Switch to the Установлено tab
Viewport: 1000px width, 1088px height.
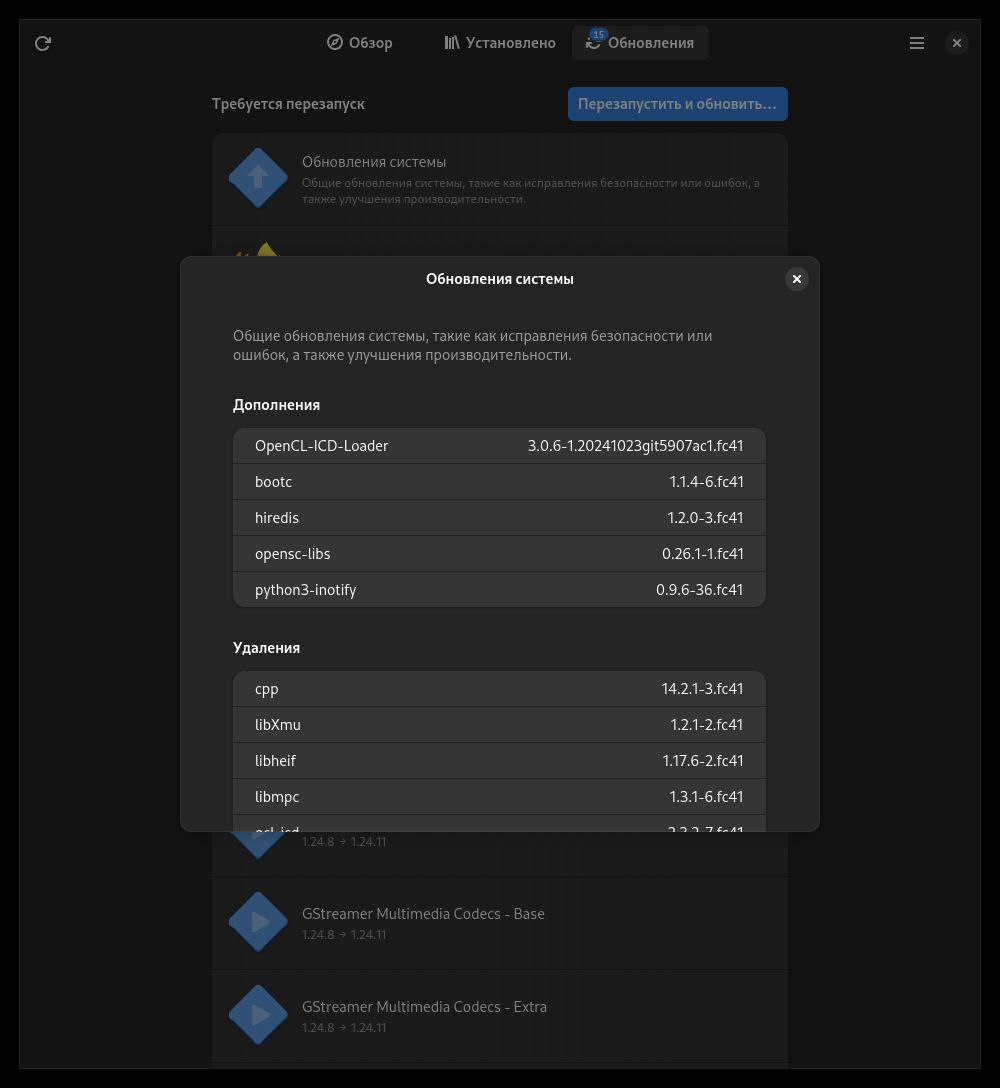tap(500, 43)
